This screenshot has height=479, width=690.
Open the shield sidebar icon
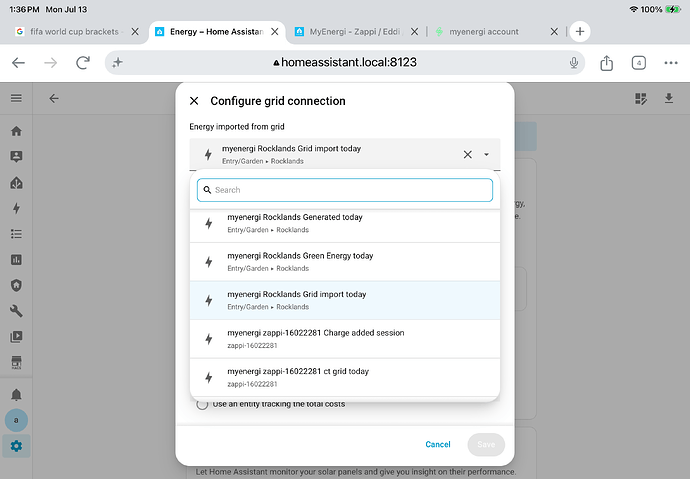pyautogui.click(x=16, y=285)
